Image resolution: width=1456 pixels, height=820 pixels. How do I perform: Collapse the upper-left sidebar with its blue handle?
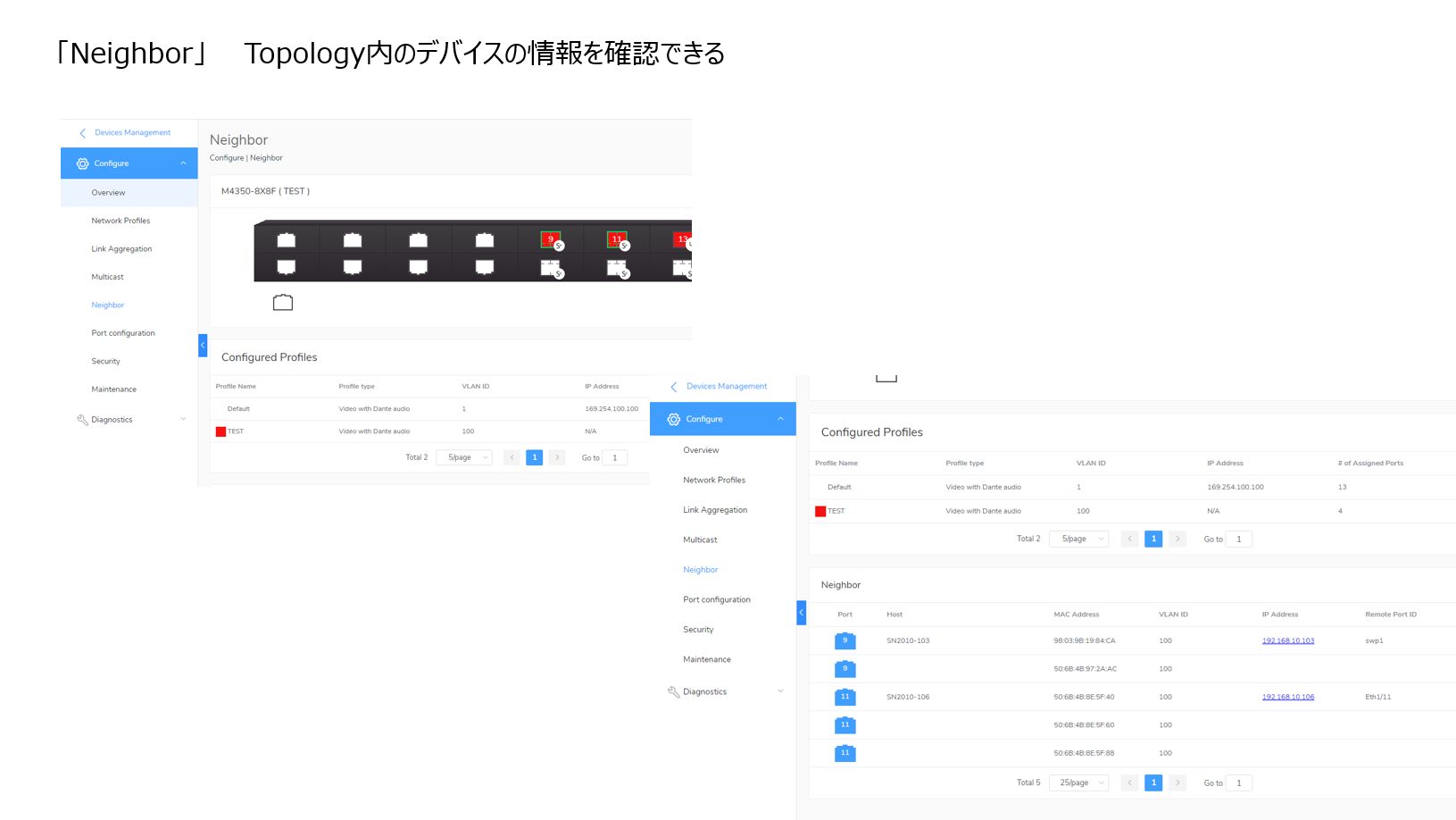203,345
